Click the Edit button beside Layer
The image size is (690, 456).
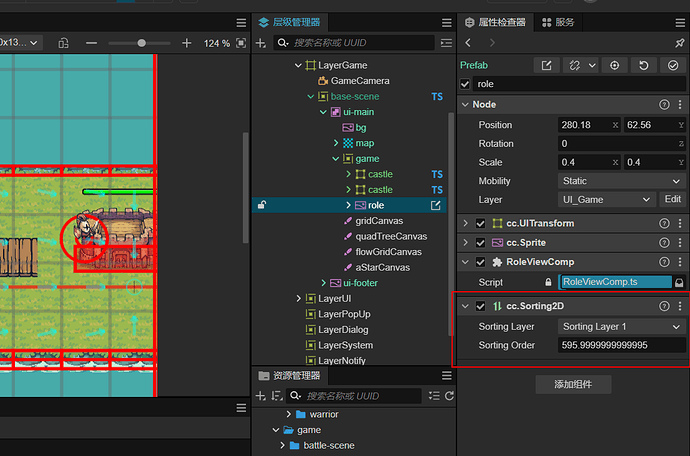672,199
